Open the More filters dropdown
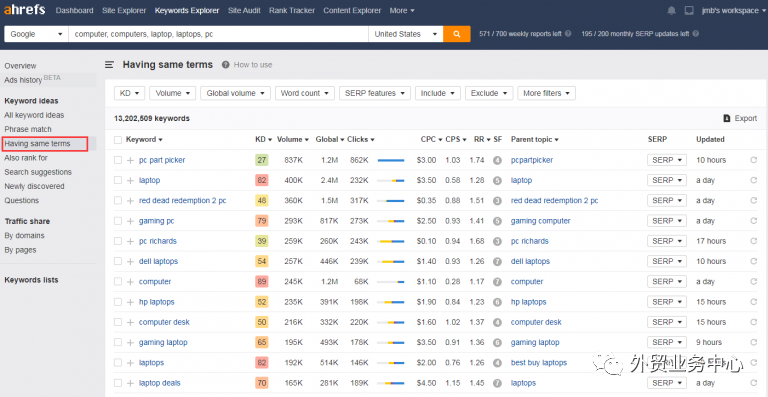This screenshot has height=397, width=768. point(546,93)
